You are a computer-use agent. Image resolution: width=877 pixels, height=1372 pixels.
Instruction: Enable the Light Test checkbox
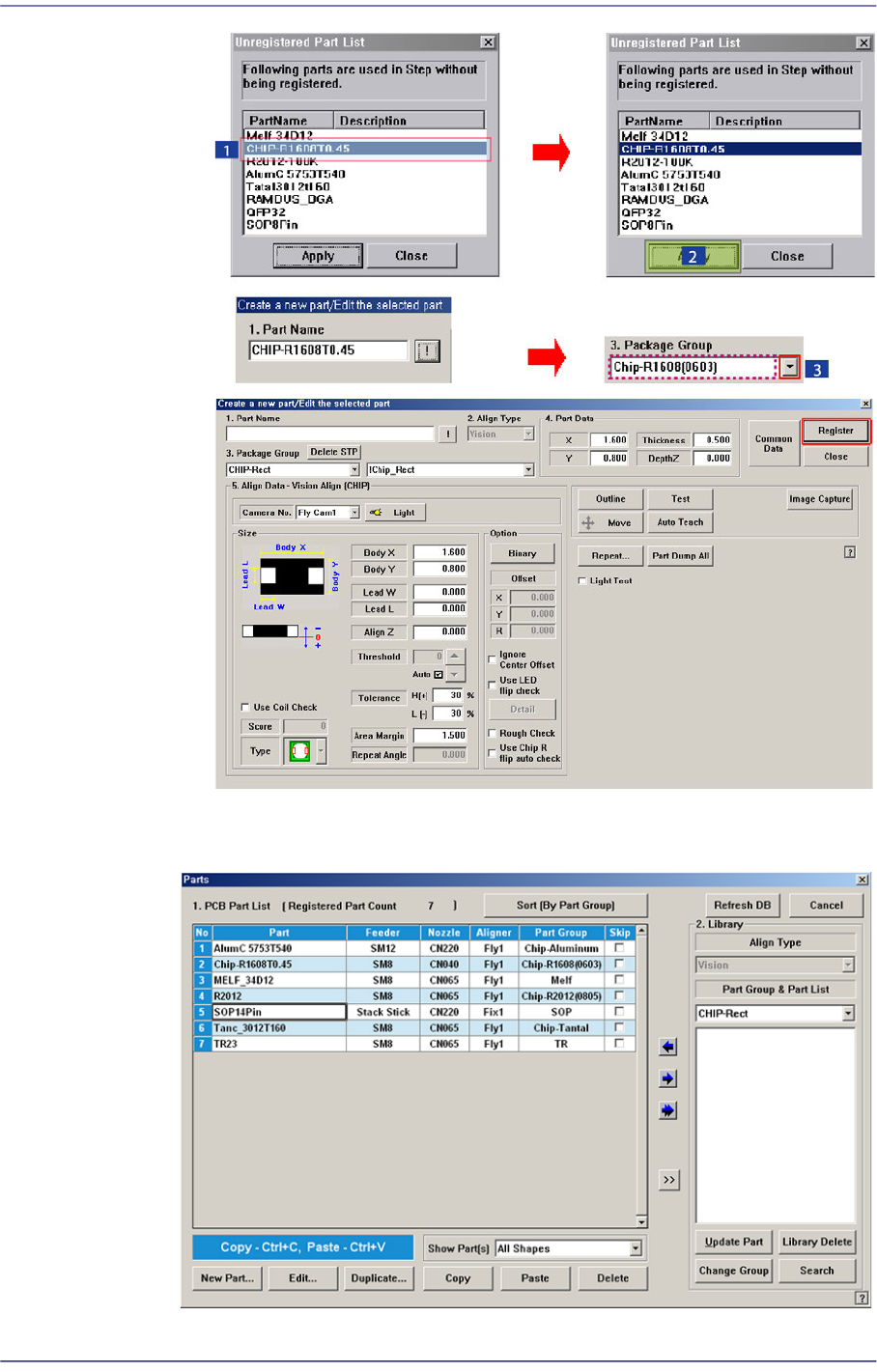coord(581,581)
